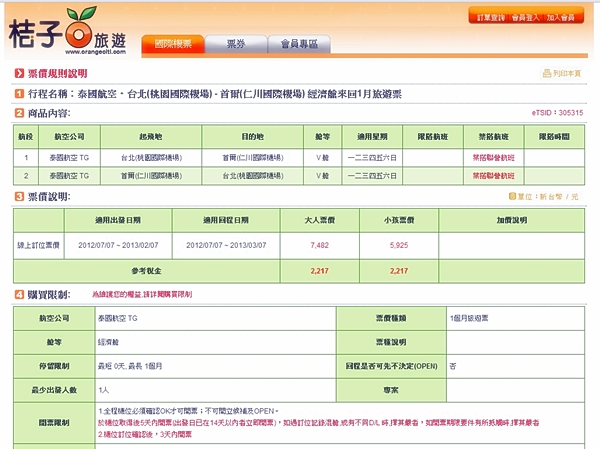Click the currency unit icon beside 單位

pyautogui.click(x=512, y=196)
